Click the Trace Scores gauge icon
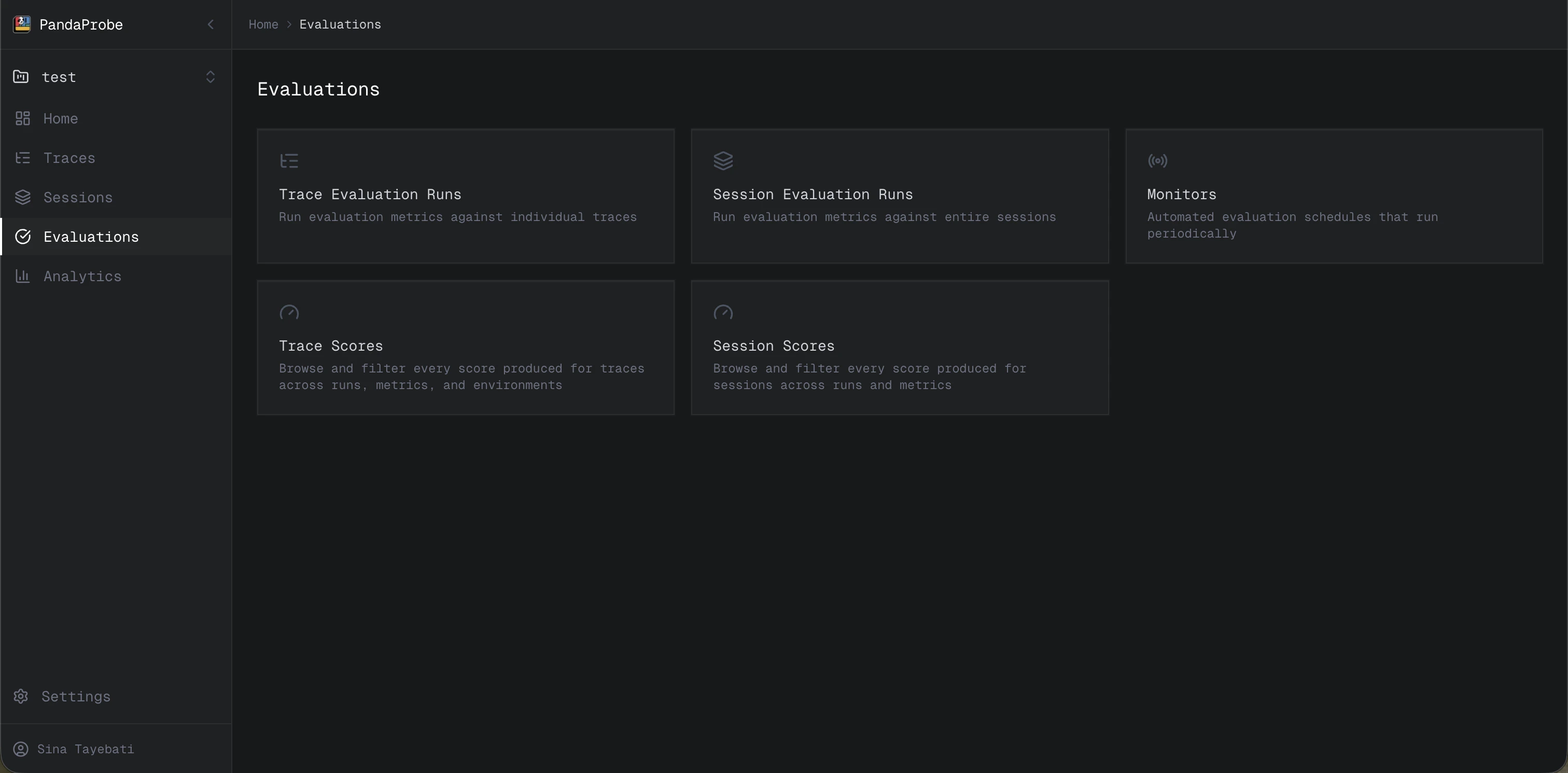Image resolution: width=1568 pixels, height=773 pixels. (x=289, y=312)
